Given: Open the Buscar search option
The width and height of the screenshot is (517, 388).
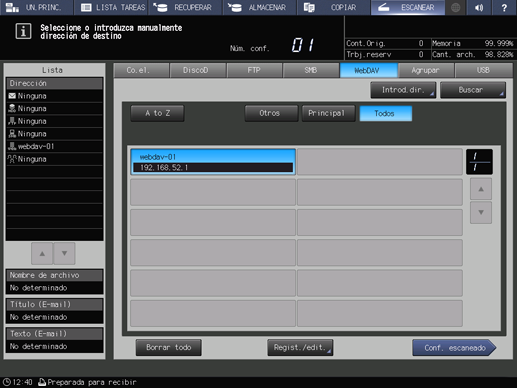Looking at the screenshot, I should click(473, 90).
